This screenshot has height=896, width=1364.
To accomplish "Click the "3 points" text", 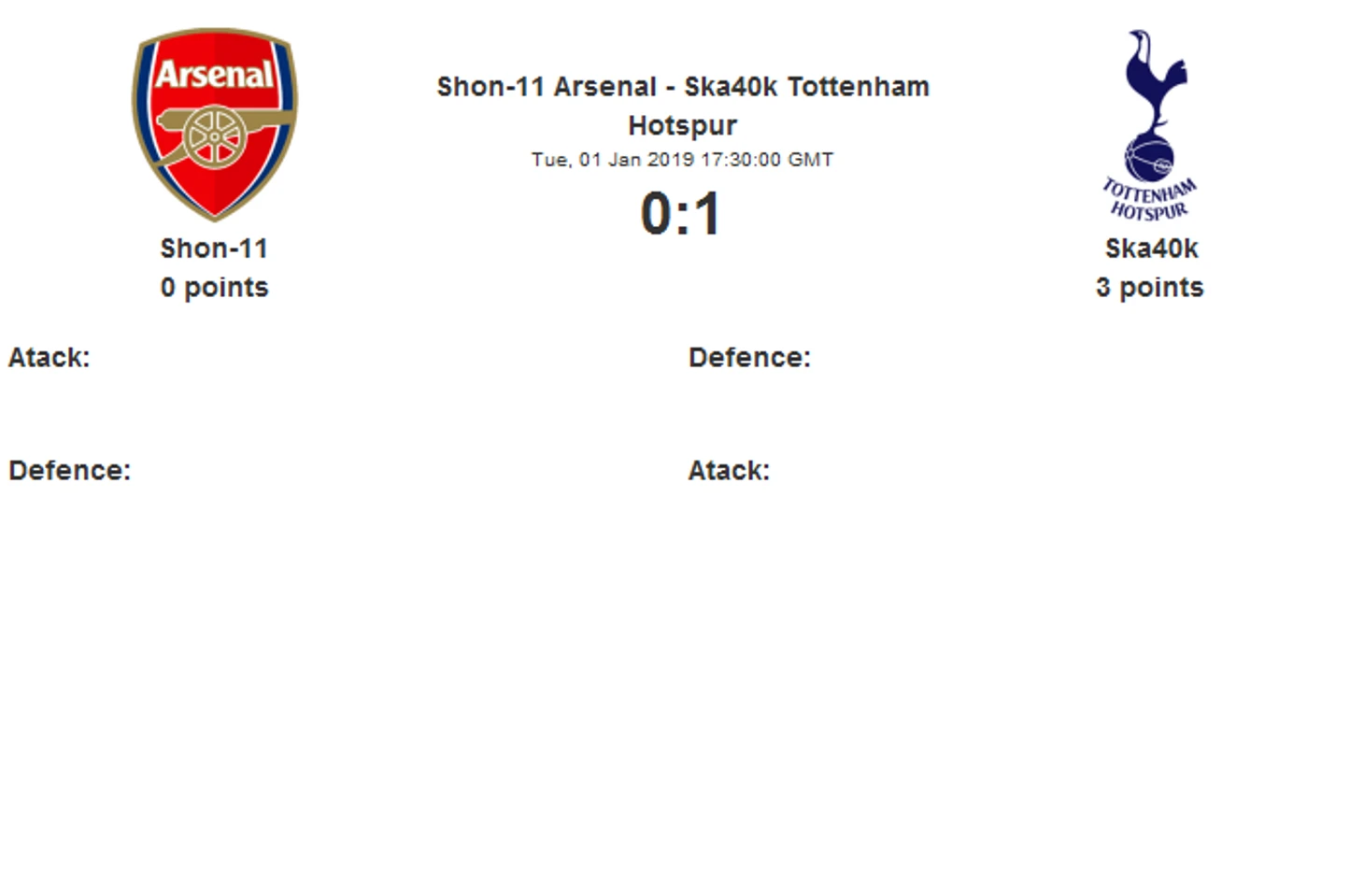I will click(1149, 288).
